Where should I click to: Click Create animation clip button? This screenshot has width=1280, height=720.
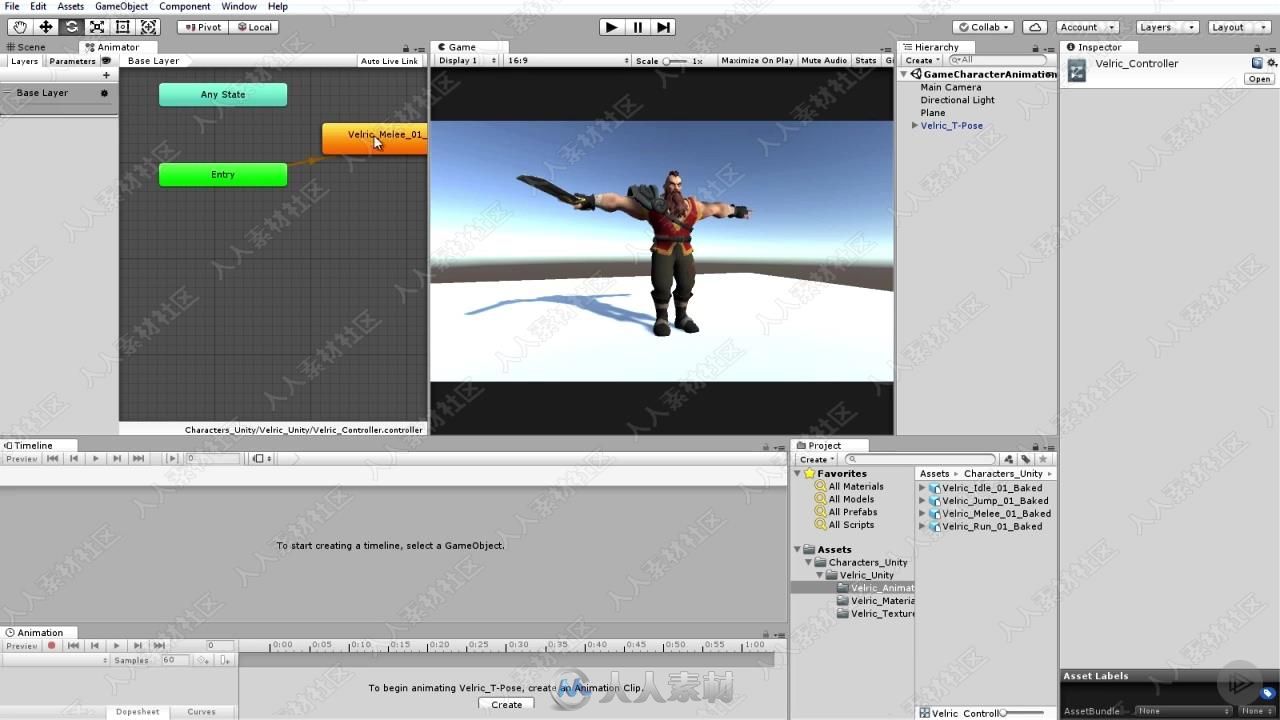(x=506, y=704)
